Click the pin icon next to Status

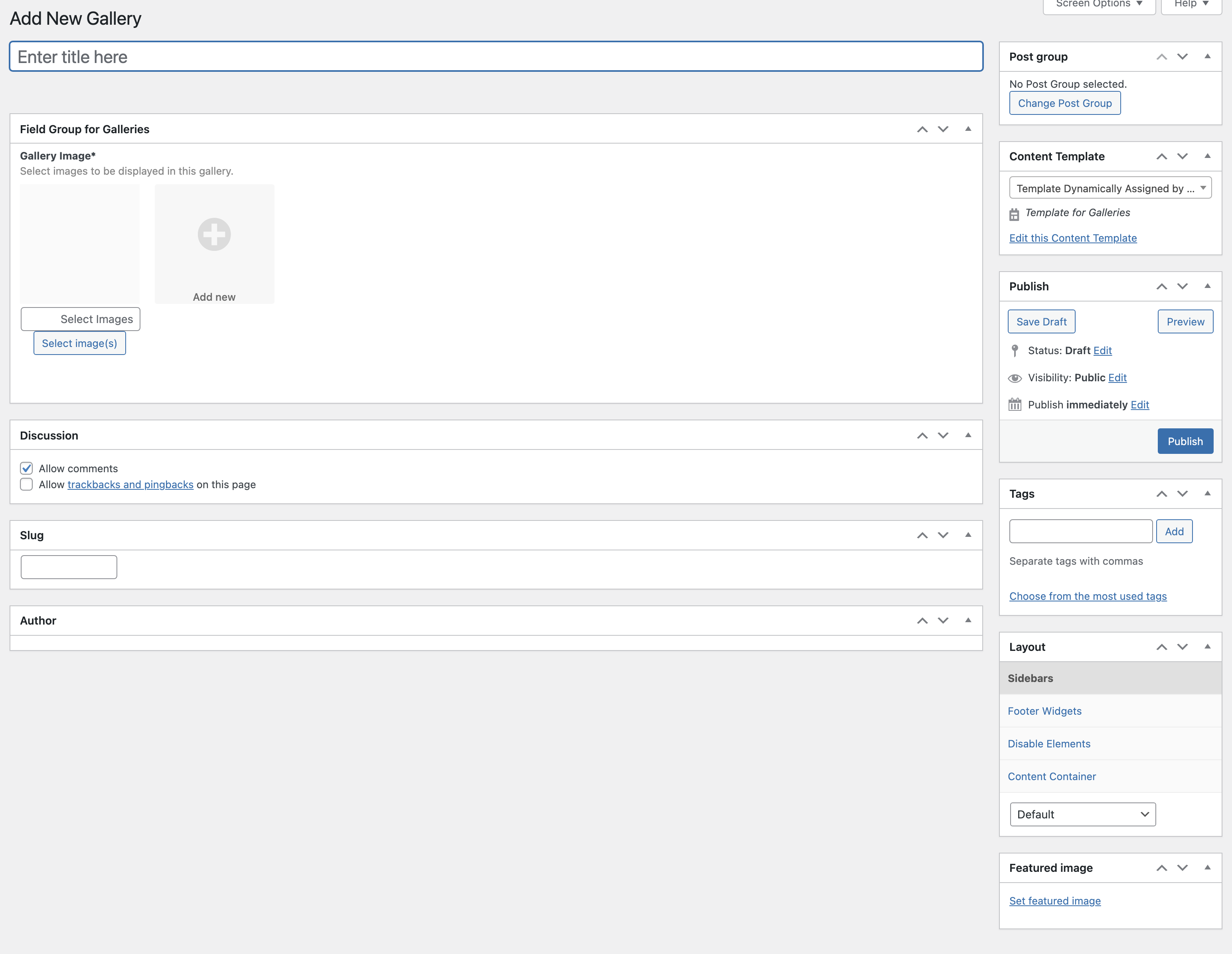[x=1015, y=351]
